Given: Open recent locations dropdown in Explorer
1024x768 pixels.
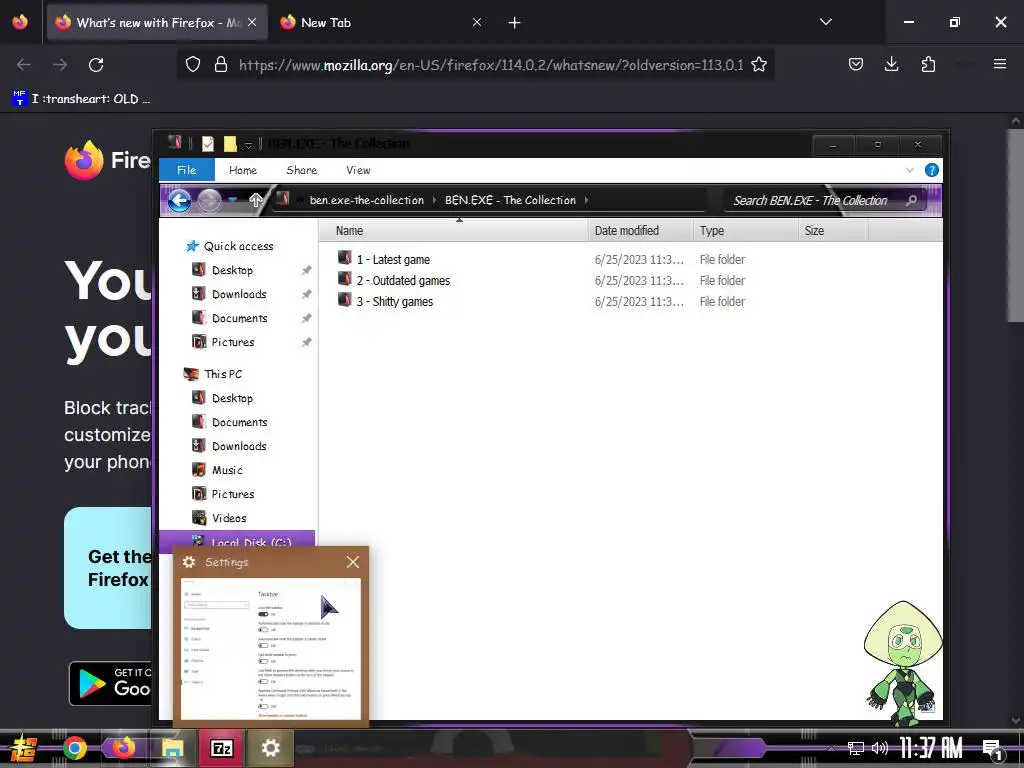Looking at the screenshot, I should coord(232,200).
